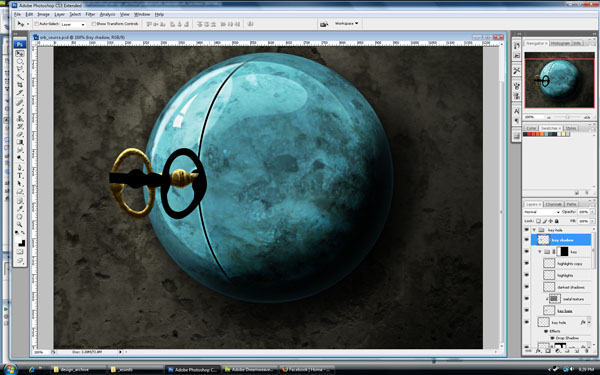The image size is (600, 375).
Task: Hide the metal texture layer
Action: coord(527,299)
